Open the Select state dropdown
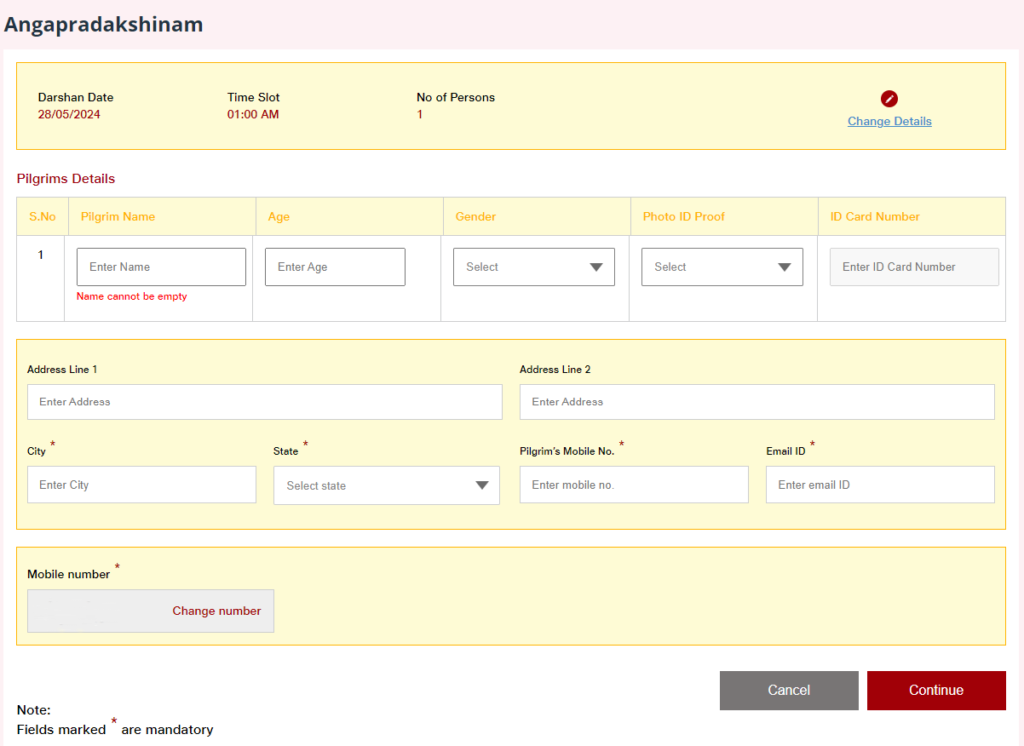The image size is (1024, 746). (x=387, y=485)
